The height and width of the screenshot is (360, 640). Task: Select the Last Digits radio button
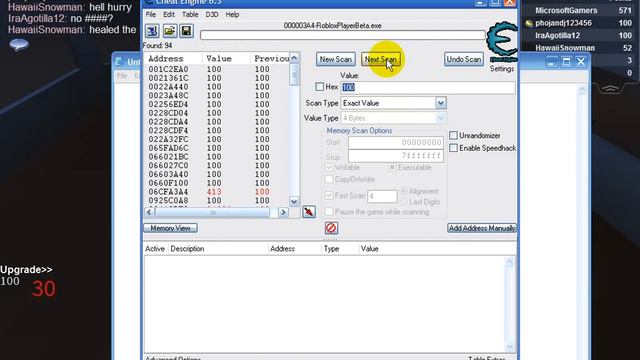[403, 202]
